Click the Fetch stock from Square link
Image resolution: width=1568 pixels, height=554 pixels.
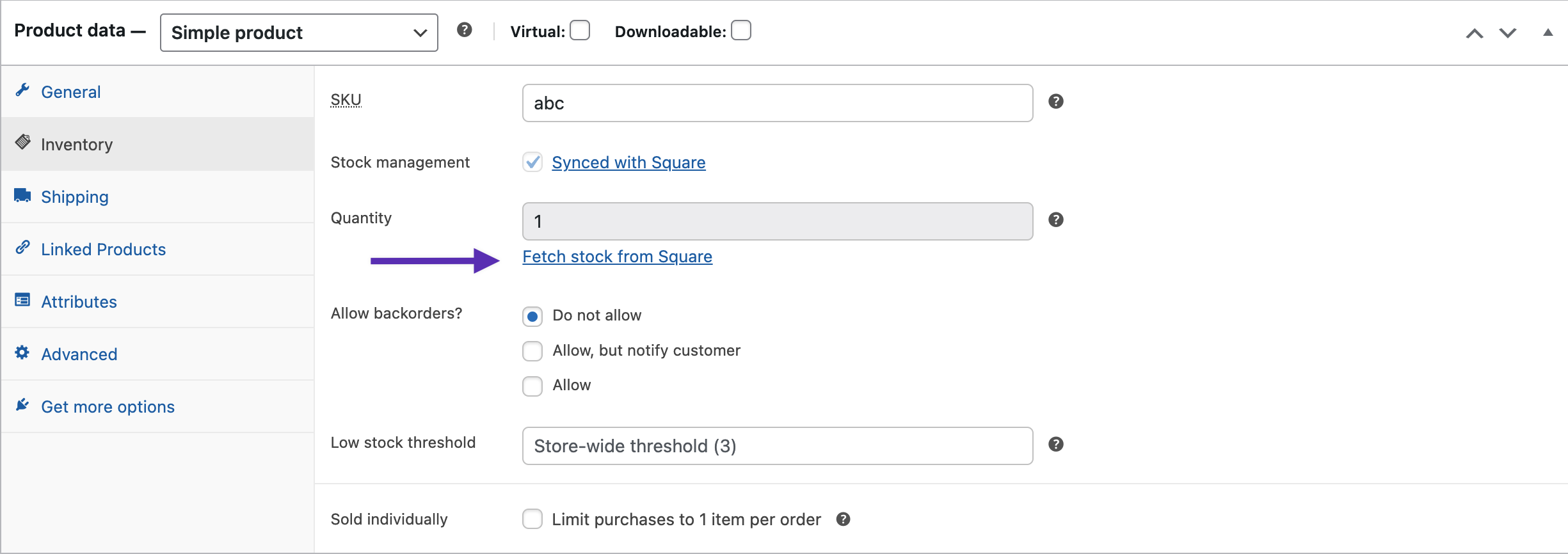pos(617,257)
